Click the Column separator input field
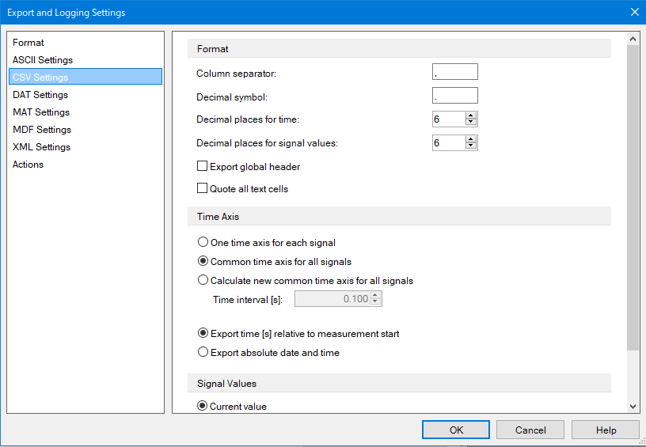 (x=455, y=72)
